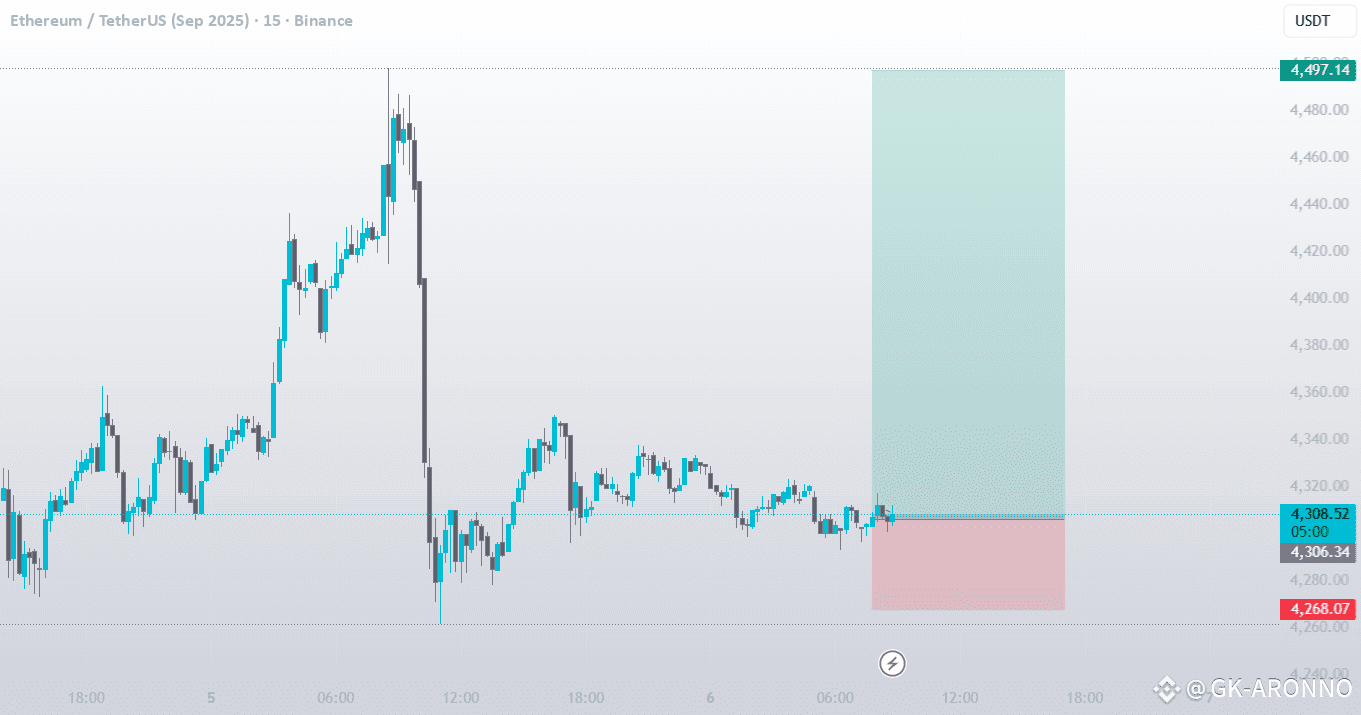This screenshot has height=715, width=1361.
Task: Select the green profit zone of position tool
Action: pos(968,293)
